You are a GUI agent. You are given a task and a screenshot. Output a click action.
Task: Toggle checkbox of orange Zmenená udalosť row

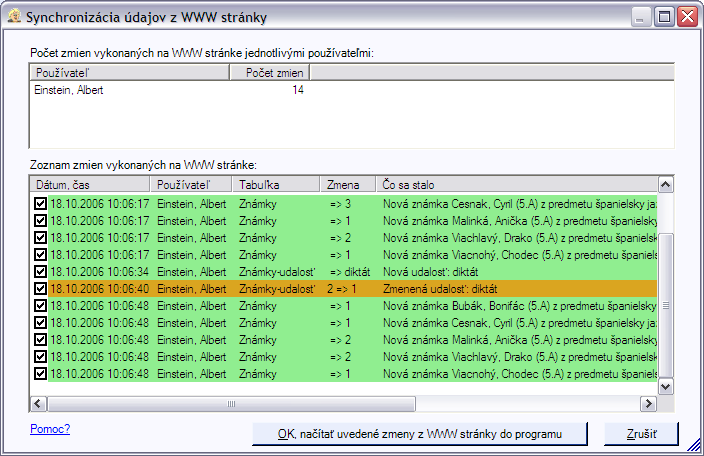click(40, 289)
